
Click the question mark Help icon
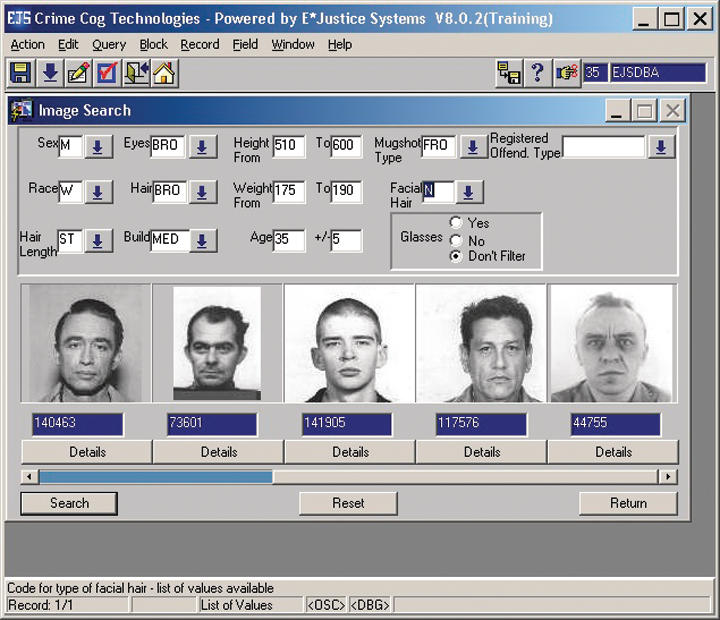(537, 73)
